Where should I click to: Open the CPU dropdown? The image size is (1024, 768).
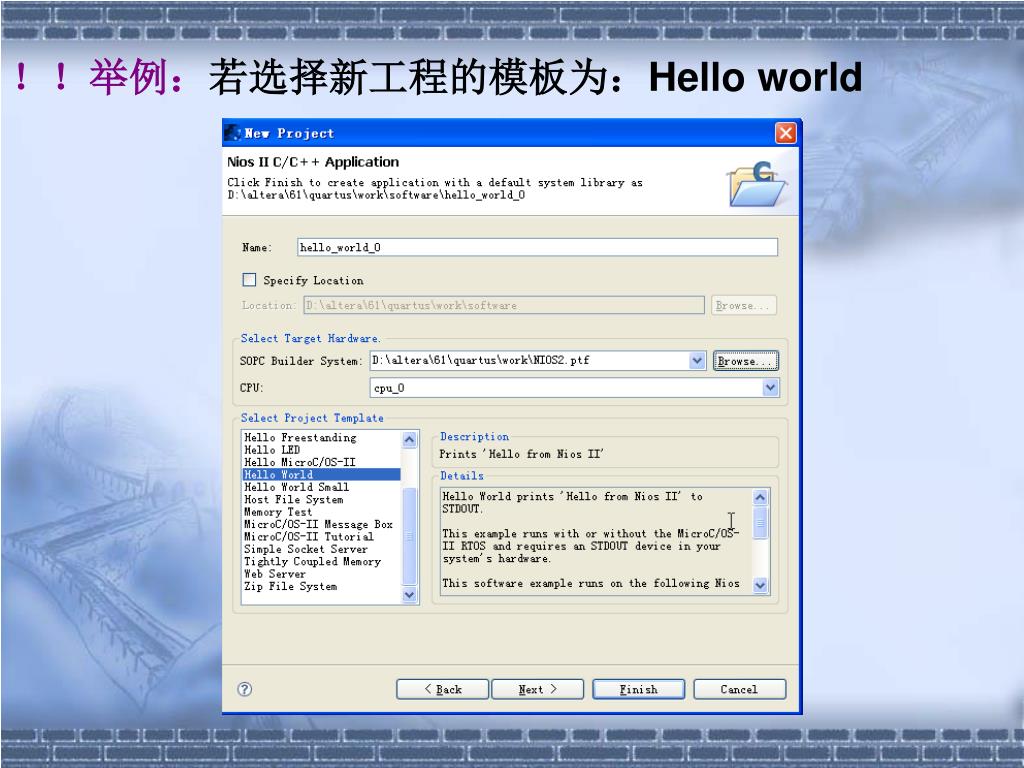point(771,388)
